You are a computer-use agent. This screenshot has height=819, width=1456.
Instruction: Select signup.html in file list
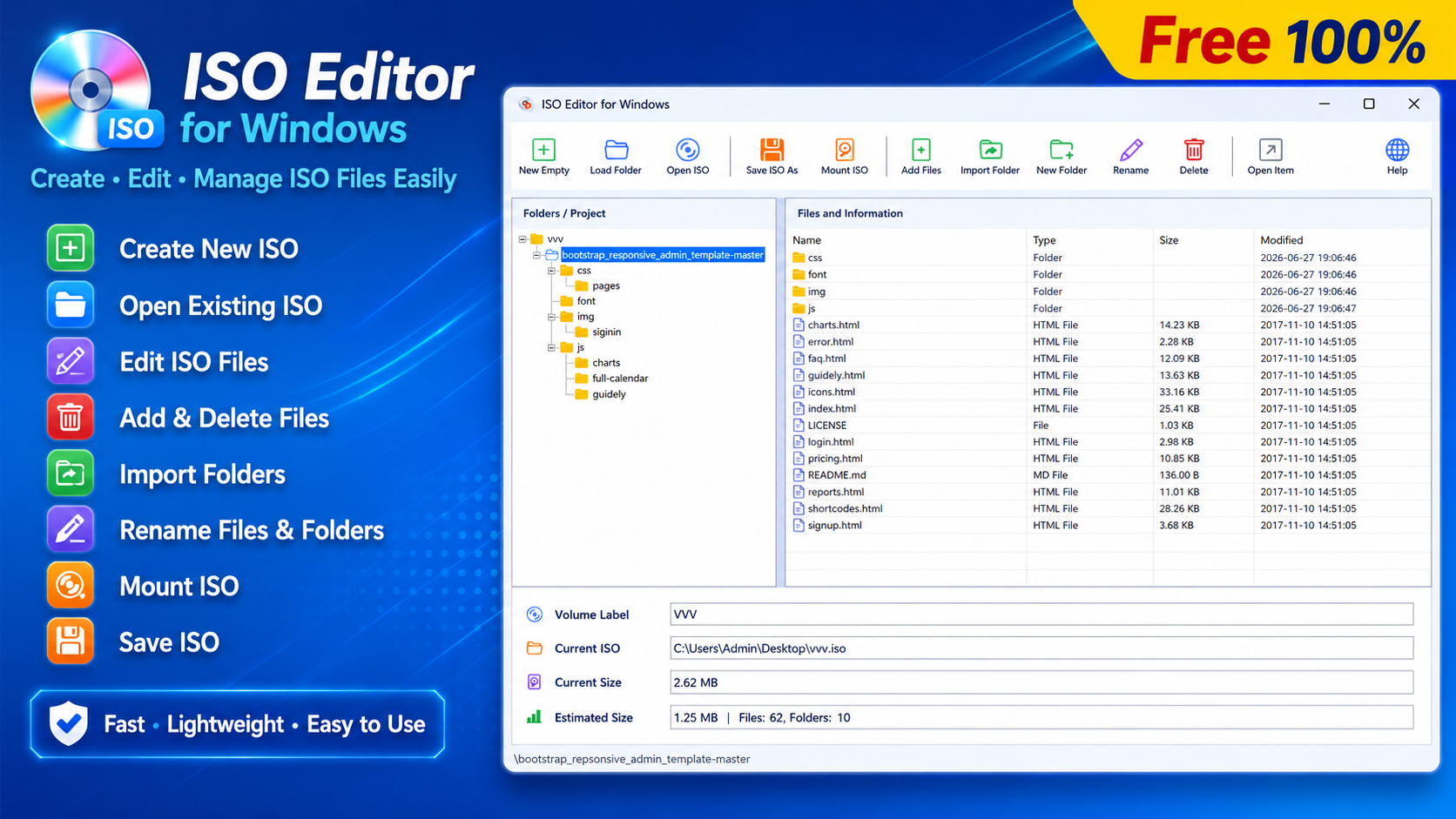(834, 525)
